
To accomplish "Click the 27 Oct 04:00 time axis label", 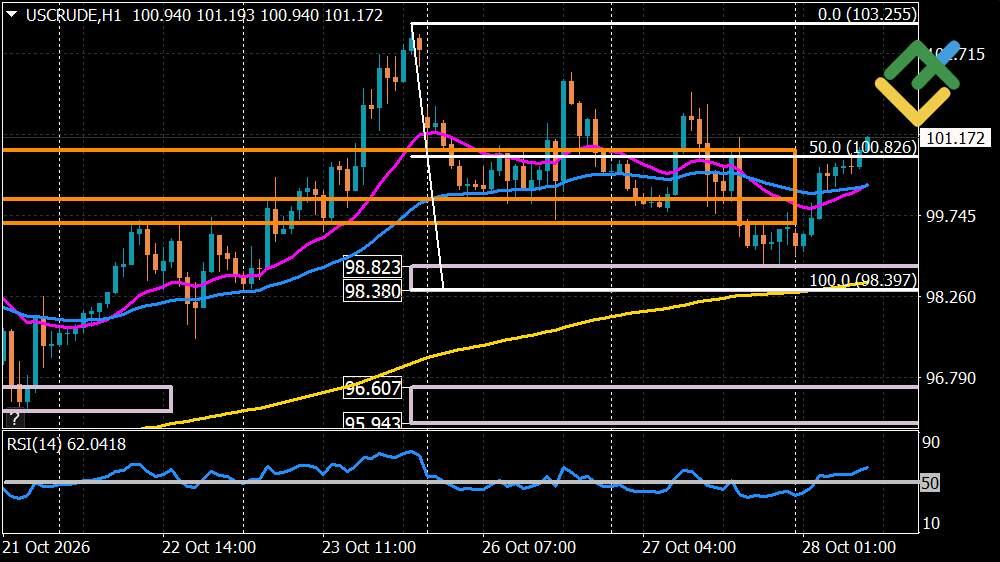I will point(689,547).
